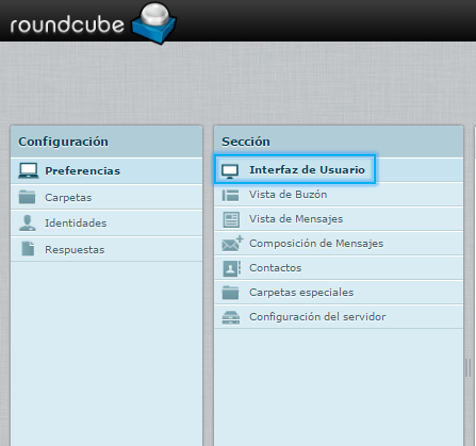Click the Carpetas especiales folder icon

(x=230, y=293)
